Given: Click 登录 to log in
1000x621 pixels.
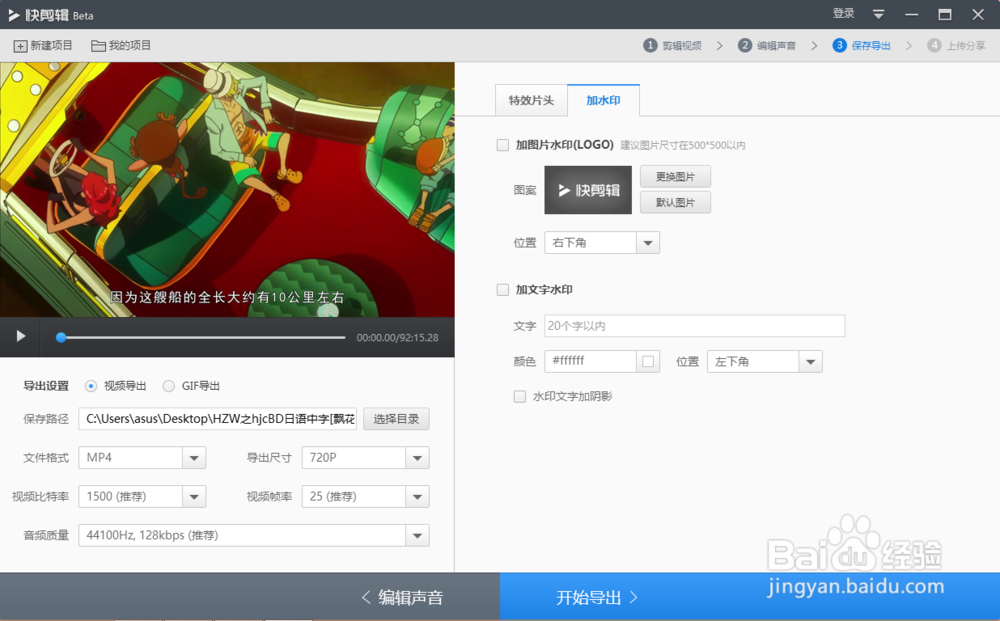Looking at the screenshot, I should 843,13.
